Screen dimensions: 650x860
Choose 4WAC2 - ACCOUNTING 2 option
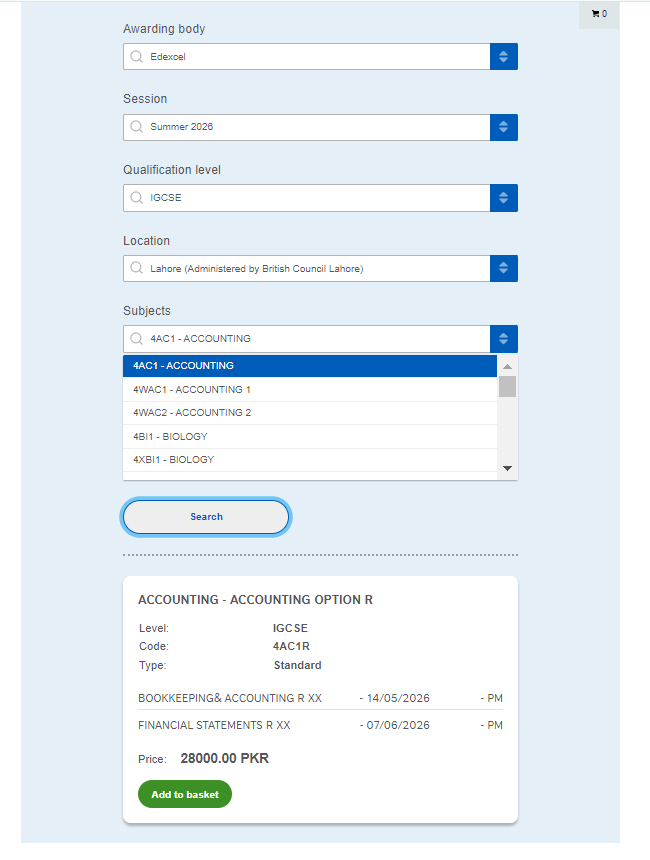point(309,413)
